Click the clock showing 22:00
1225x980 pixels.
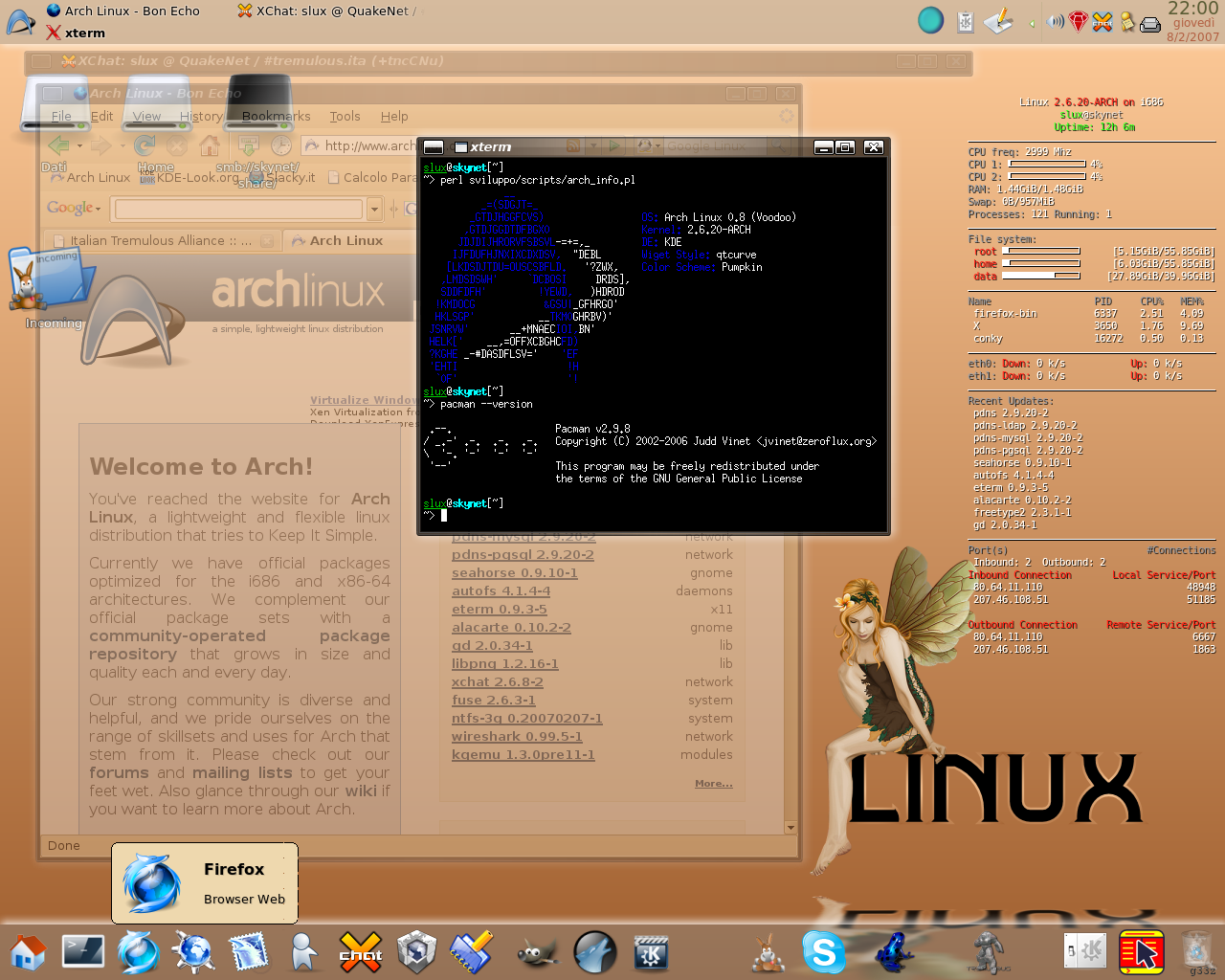point(1192,9)
